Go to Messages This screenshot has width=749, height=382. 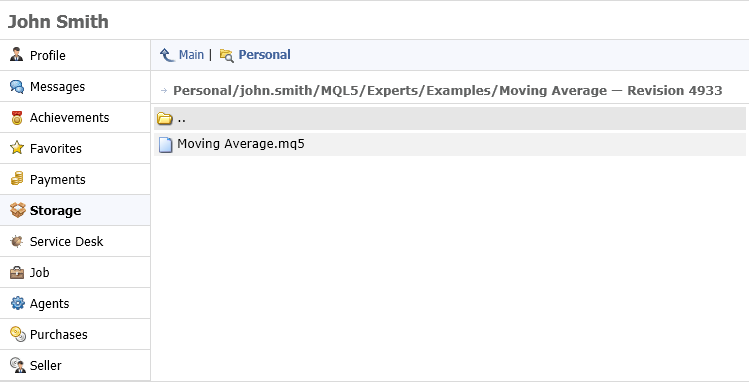(x=75, y=86)
